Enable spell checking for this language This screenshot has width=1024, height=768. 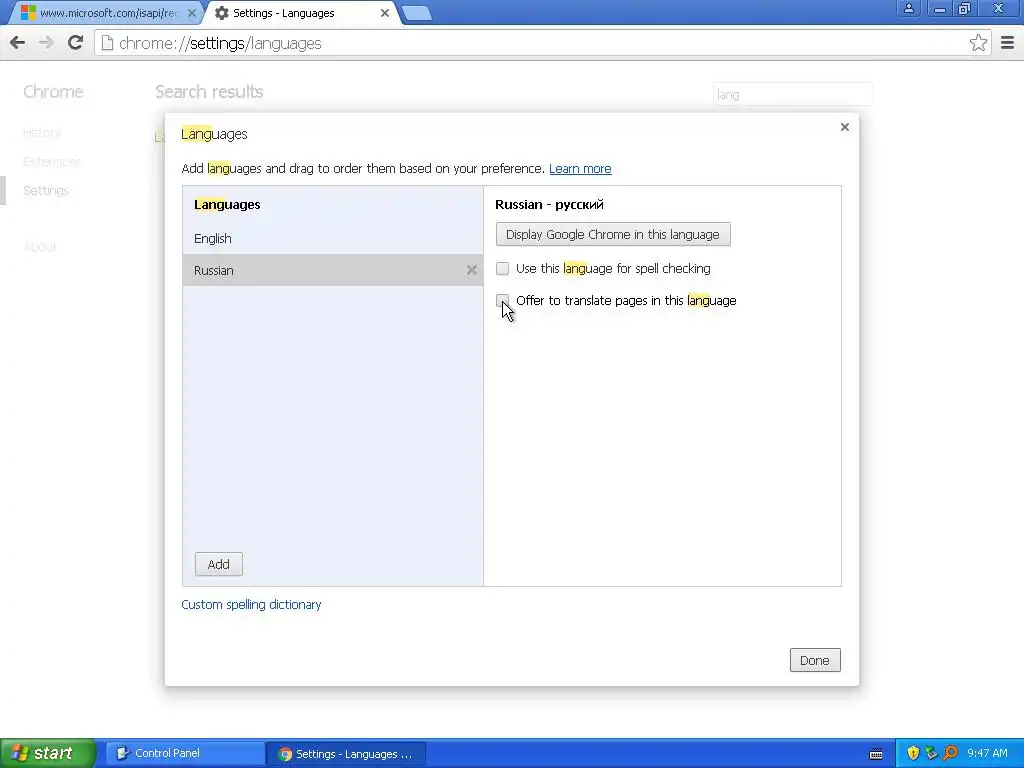coord(502,268)
